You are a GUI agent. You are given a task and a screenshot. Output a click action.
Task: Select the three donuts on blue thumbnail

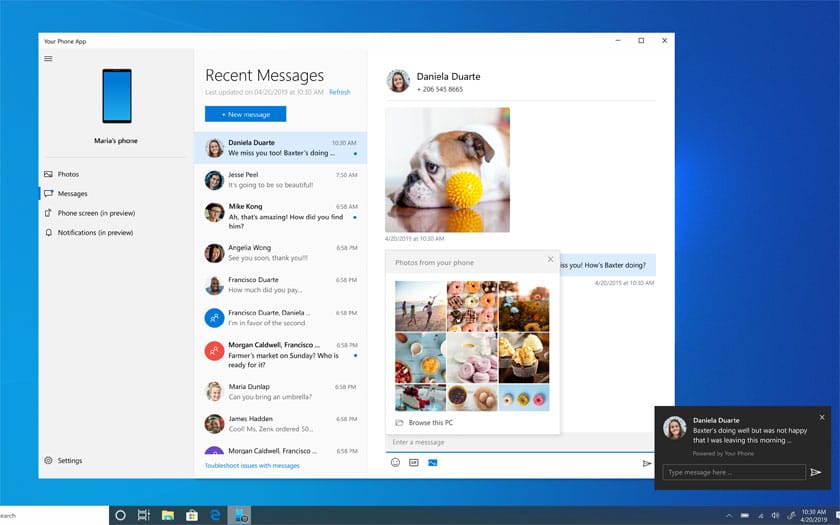(524, 398)
